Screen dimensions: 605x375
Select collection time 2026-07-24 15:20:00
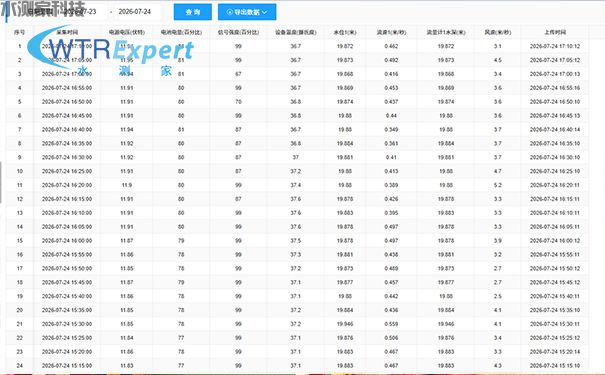[67, 352]
